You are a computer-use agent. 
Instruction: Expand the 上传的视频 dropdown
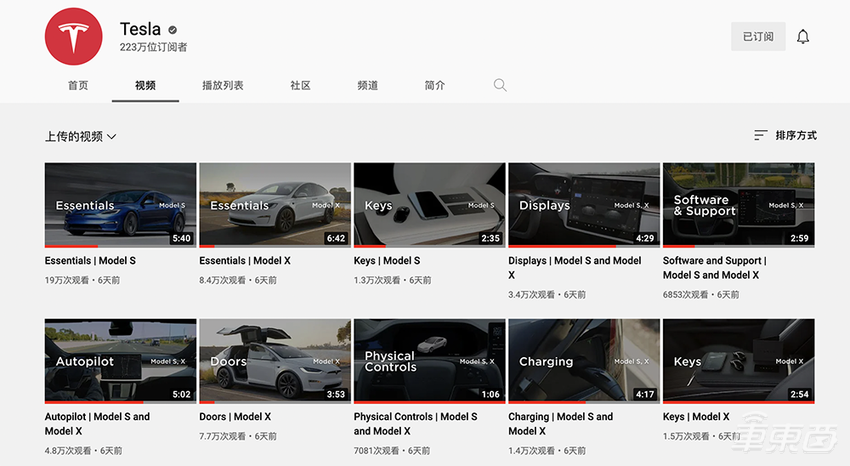pos(81,136)
